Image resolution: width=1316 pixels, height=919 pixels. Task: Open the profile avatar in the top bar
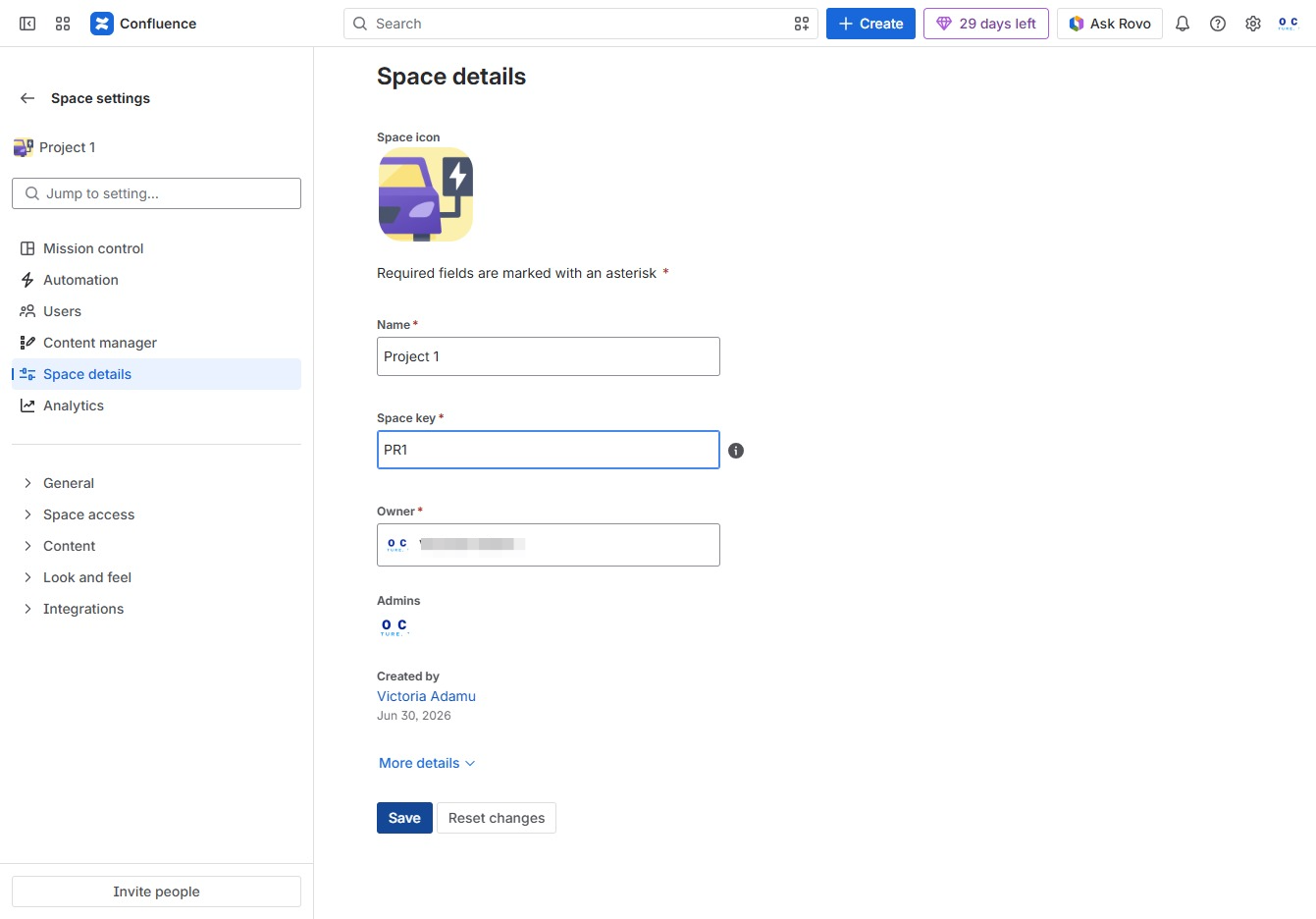(x=1289, y=24)
